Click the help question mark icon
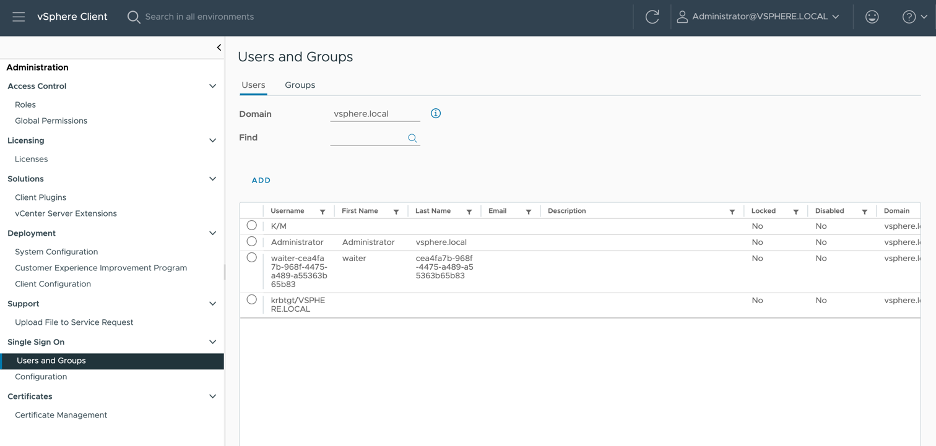The width and height of the screenshot is (936, 446). 908,17
